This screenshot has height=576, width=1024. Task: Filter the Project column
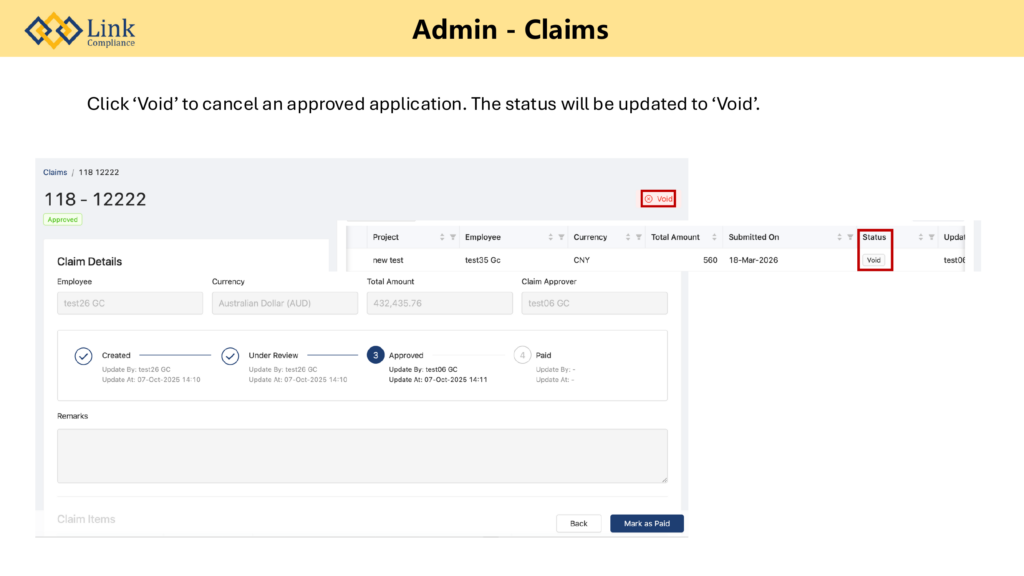(453, 237)
